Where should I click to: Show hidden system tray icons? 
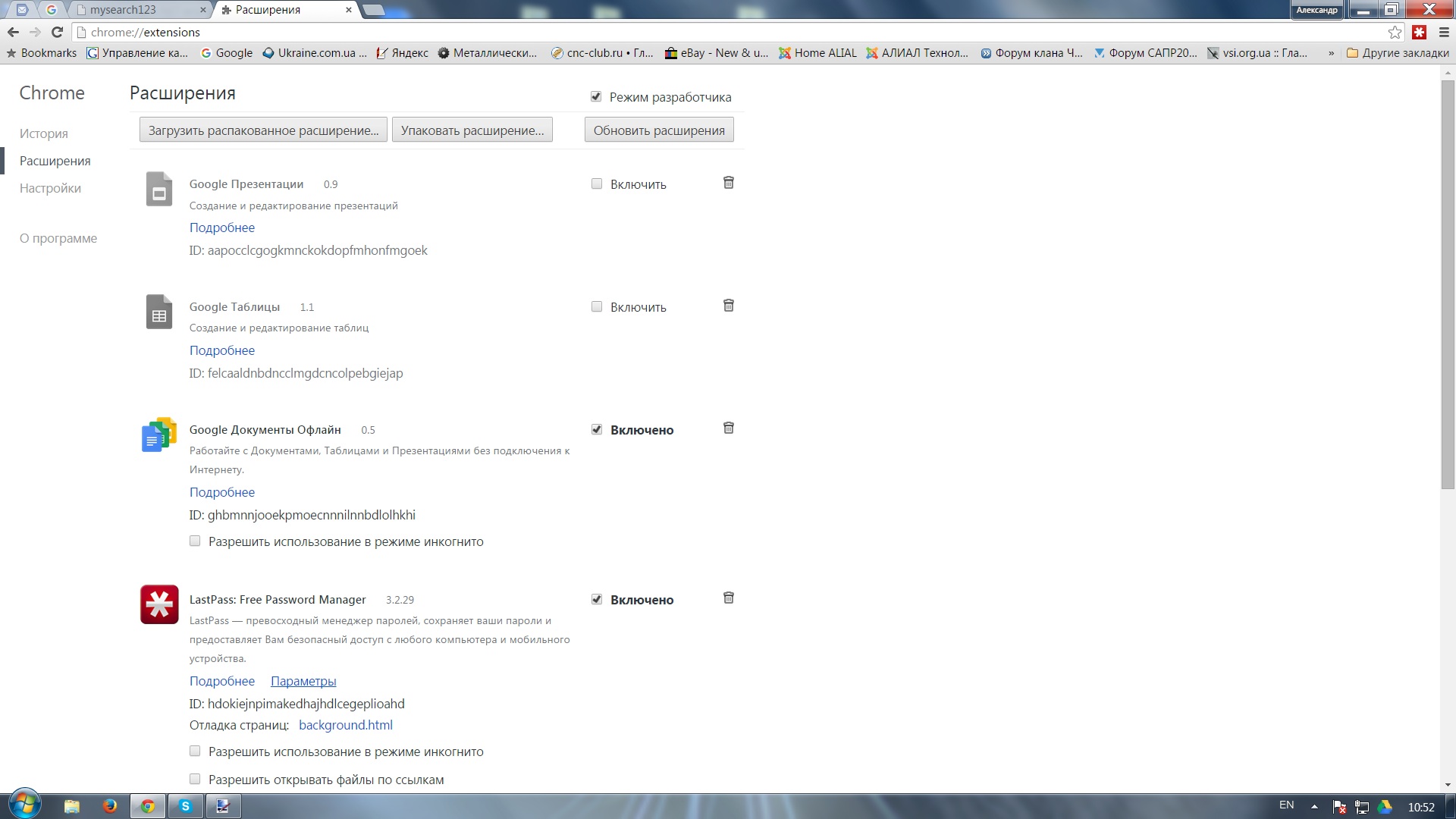click(x=1314, y=806)
